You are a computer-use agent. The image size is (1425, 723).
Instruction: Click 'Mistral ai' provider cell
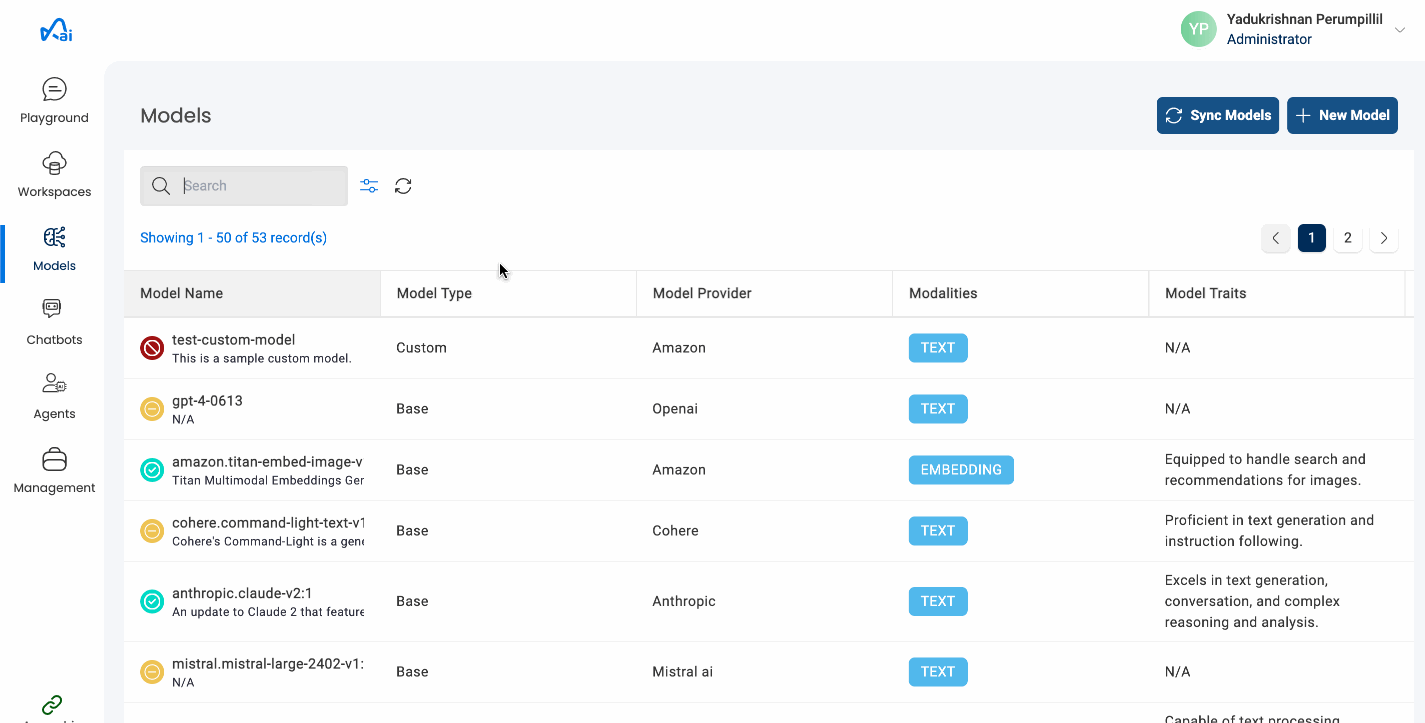pyautogui.click(x=683, y=672)
